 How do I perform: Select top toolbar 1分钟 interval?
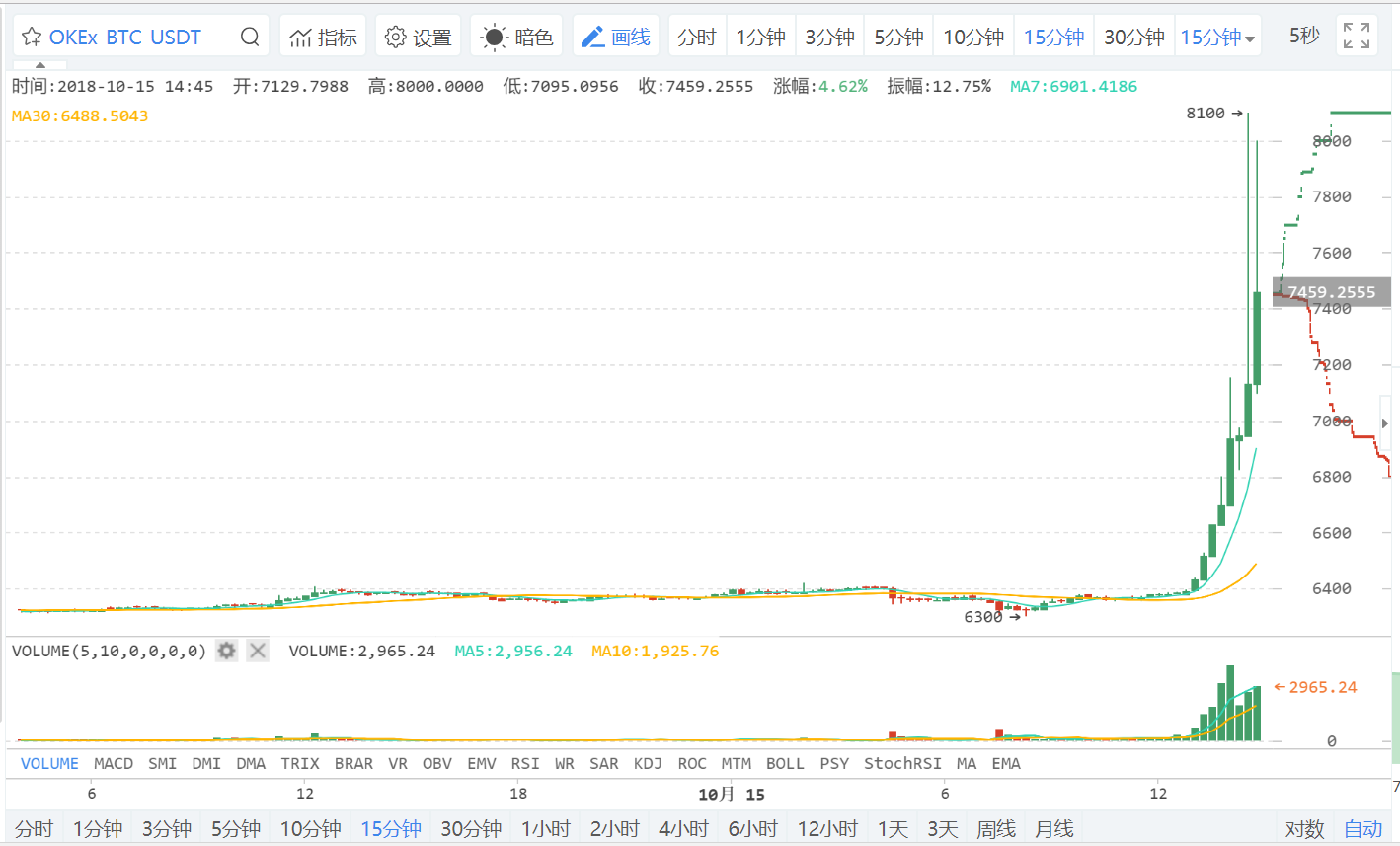tap(760, 38)
